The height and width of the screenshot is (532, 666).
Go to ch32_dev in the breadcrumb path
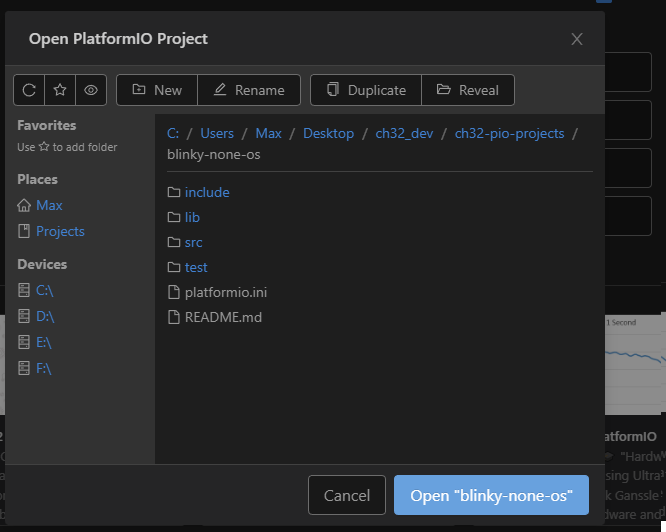click(404, 133)
